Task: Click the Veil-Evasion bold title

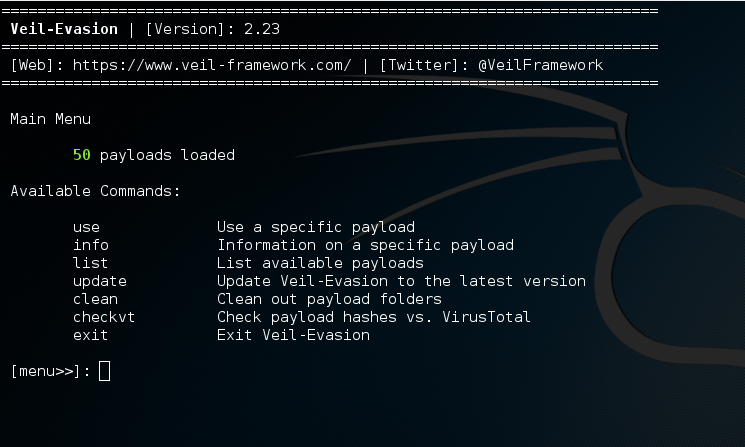Action: point(64,29)
